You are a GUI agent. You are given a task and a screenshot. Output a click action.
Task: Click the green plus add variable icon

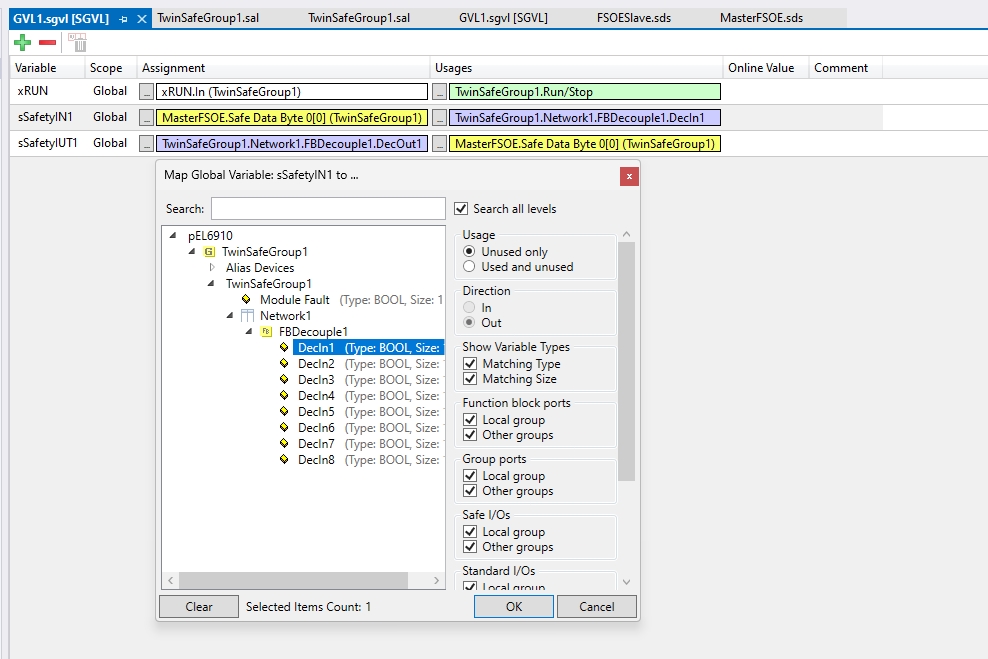point(23,42)
